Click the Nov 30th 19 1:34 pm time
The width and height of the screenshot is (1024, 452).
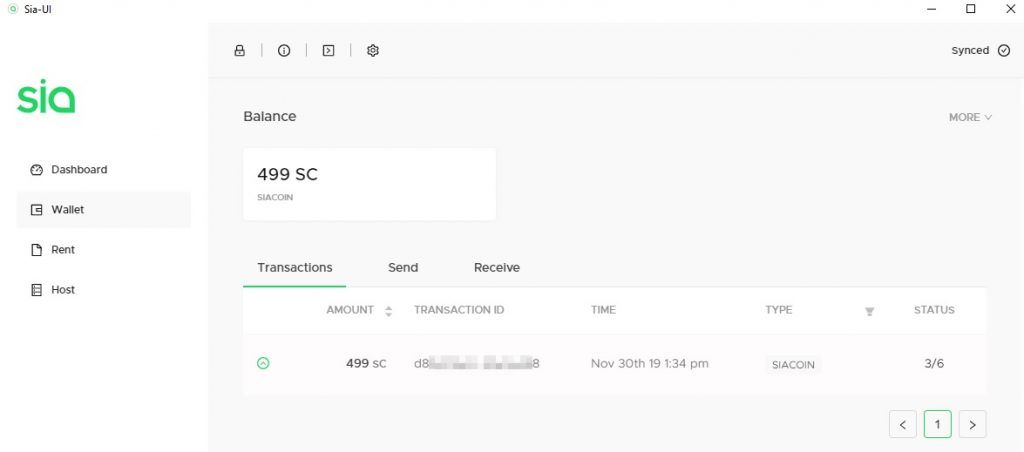tap(650, 364)
